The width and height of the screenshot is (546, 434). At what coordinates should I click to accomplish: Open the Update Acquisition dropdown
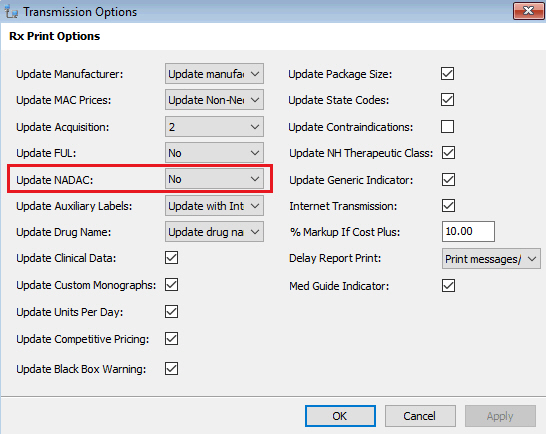(x=214, y=126)
